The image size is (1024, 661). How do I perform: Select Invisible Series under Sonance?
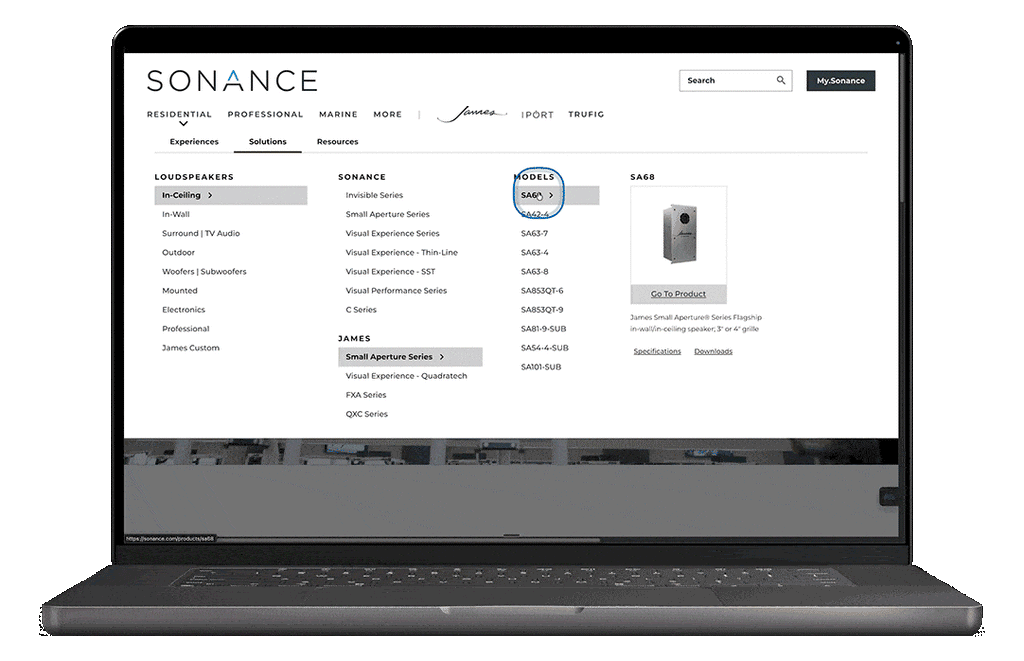coord(374,196)
